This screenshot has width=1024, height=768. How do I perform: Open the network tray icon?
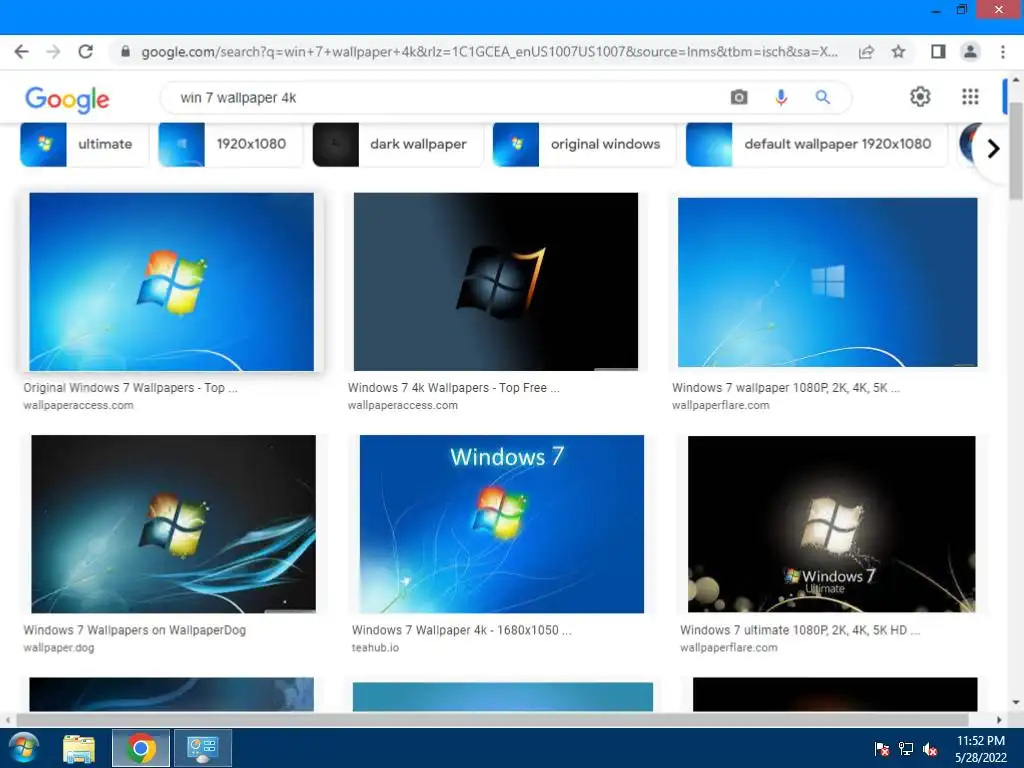pos(906,749)
